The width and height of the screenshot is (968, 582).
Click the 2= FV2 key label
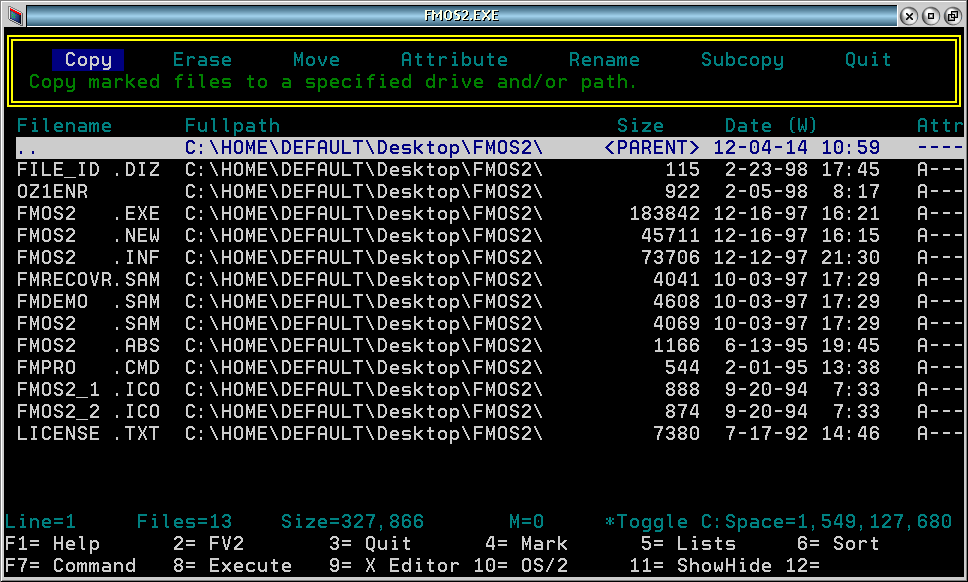click(x=209, y=544)
